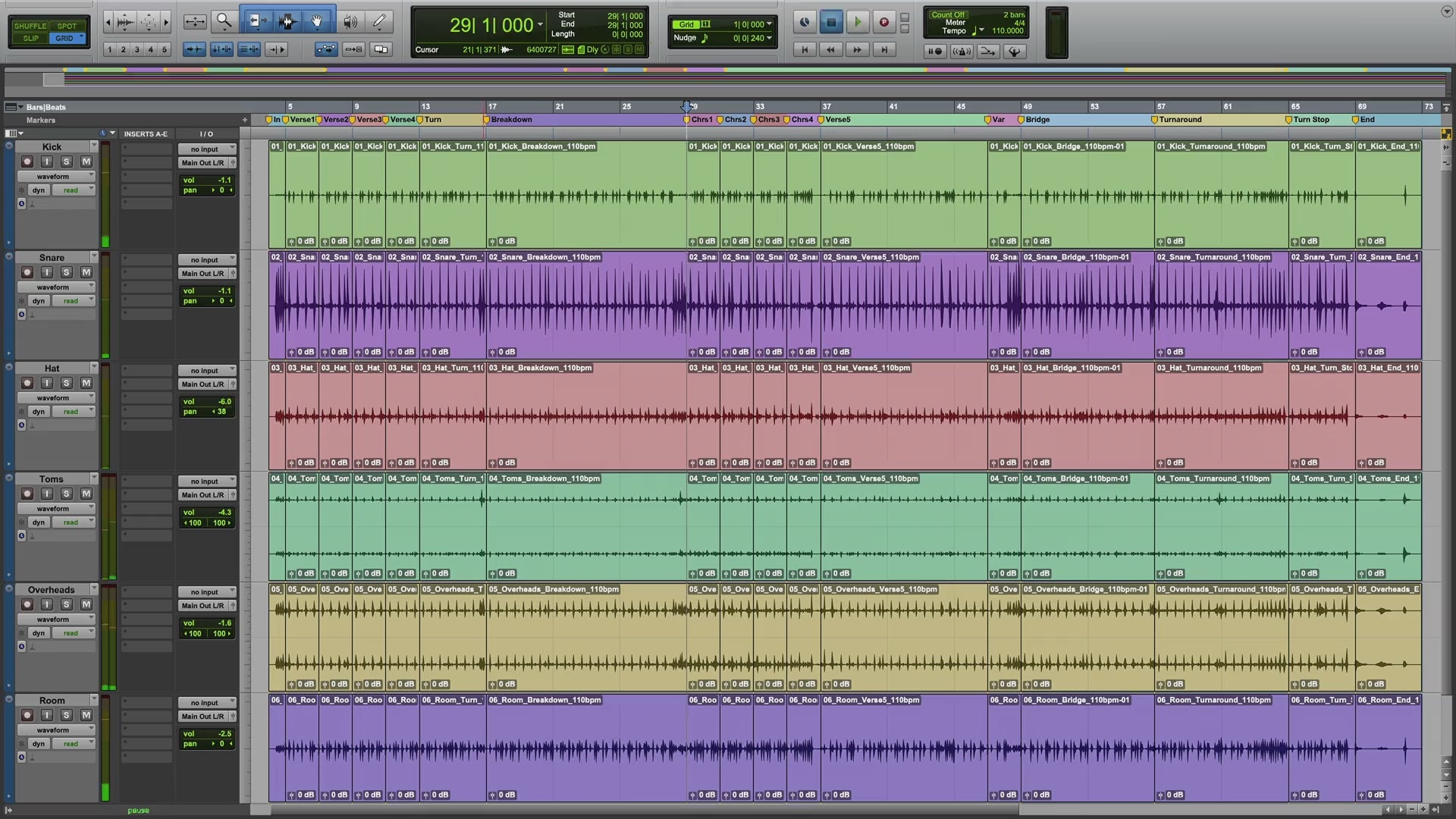
Task: Enable input monitoring on Toms track
Action: coord(46,494)
